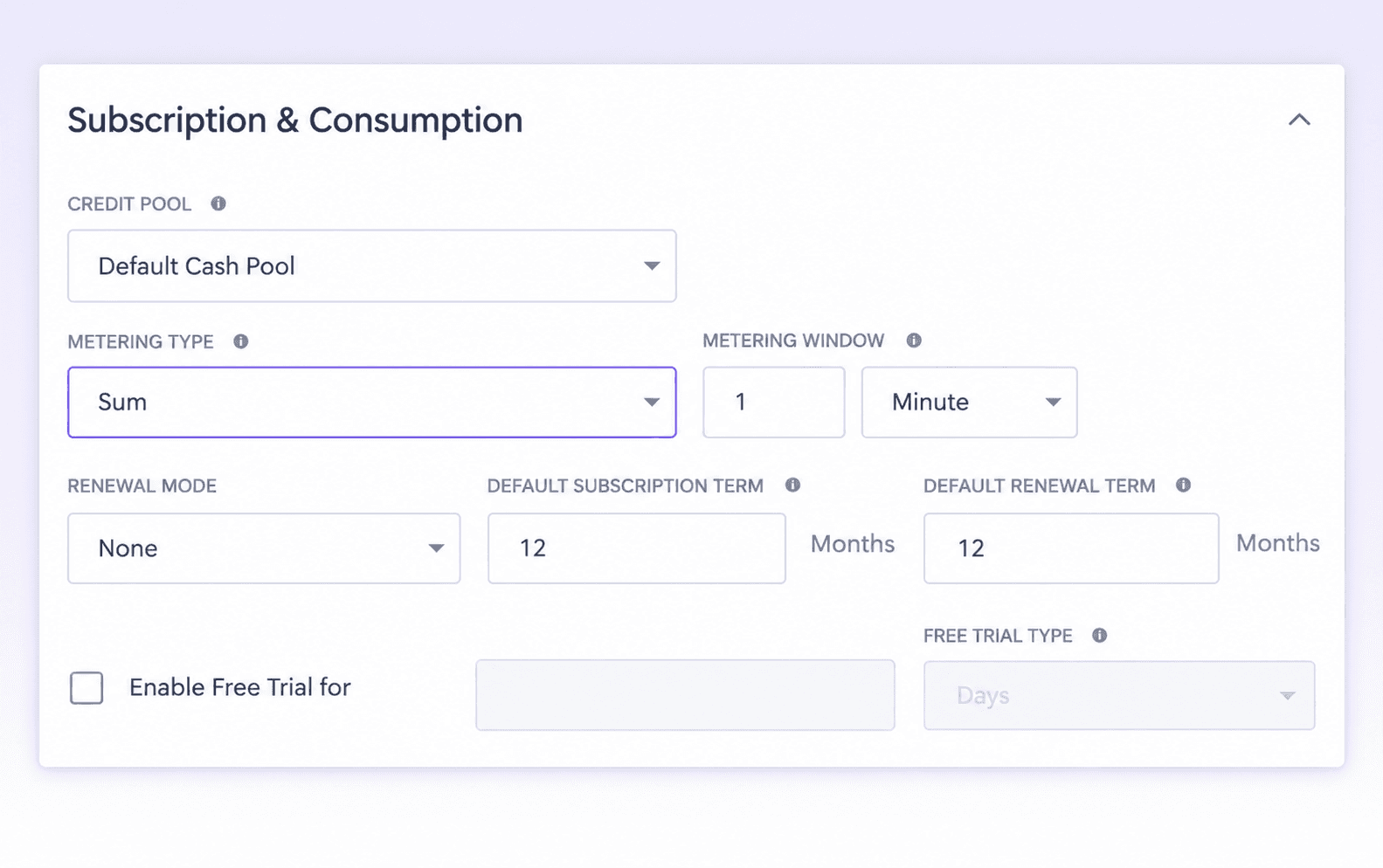Click the METERING WINDOW label text
1383x868 pixels.
coord(793,341)
